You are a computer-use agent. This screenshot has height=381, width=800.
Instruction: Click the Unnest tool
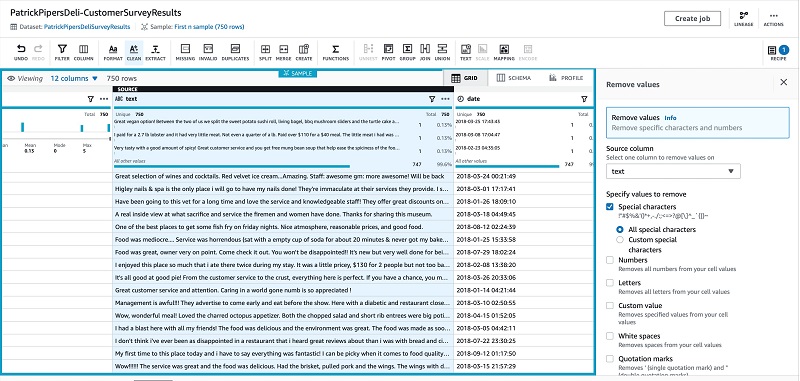[x=368, y=52]
